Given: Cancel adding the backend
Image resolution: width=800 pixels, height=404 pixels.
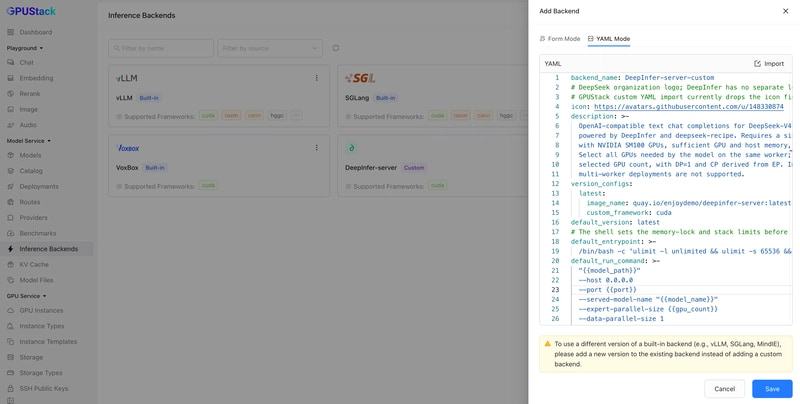Looking at the screenshot, I should point(724,389).
